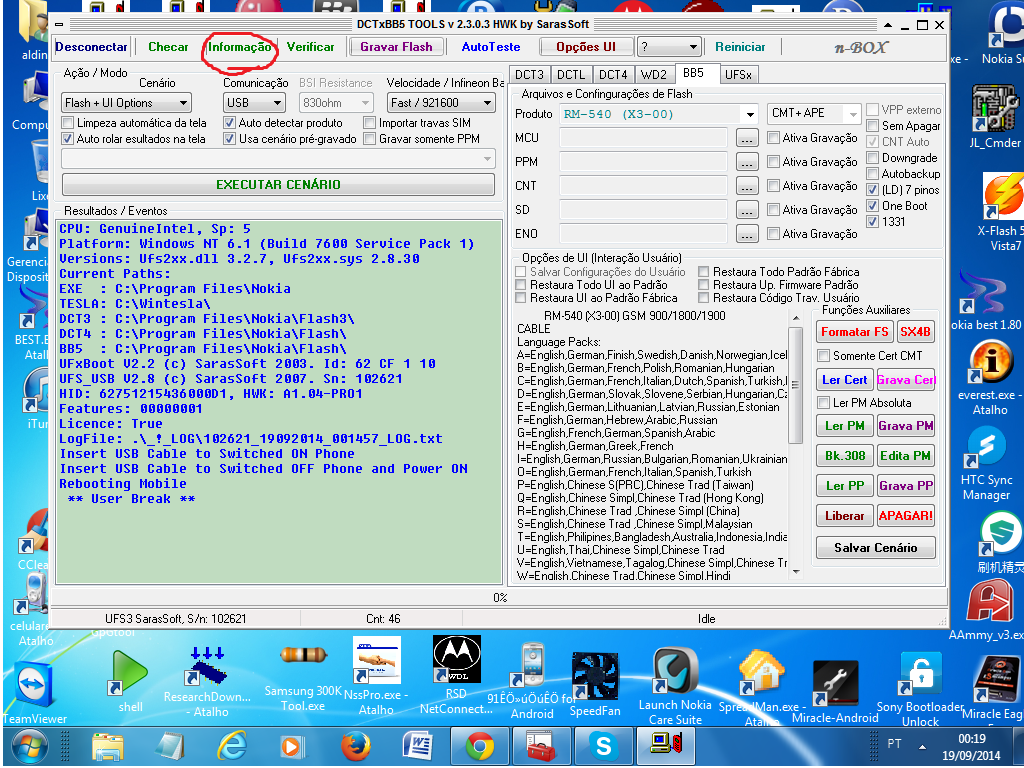Select the BB5 tab
1024x768 pixels.
[694, 74]
